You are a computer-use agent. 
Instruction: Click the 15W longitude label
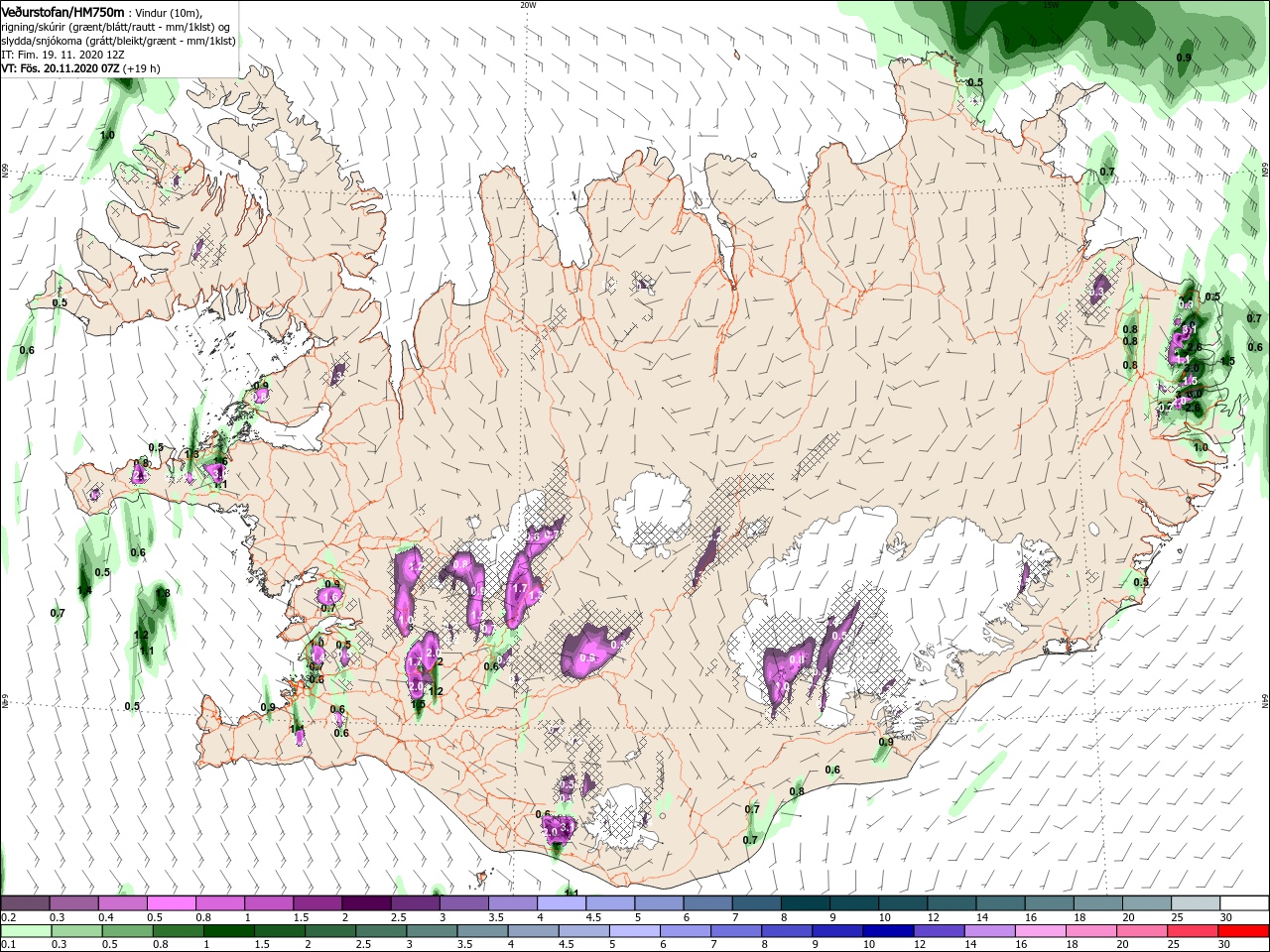(x=1051, y=5)
